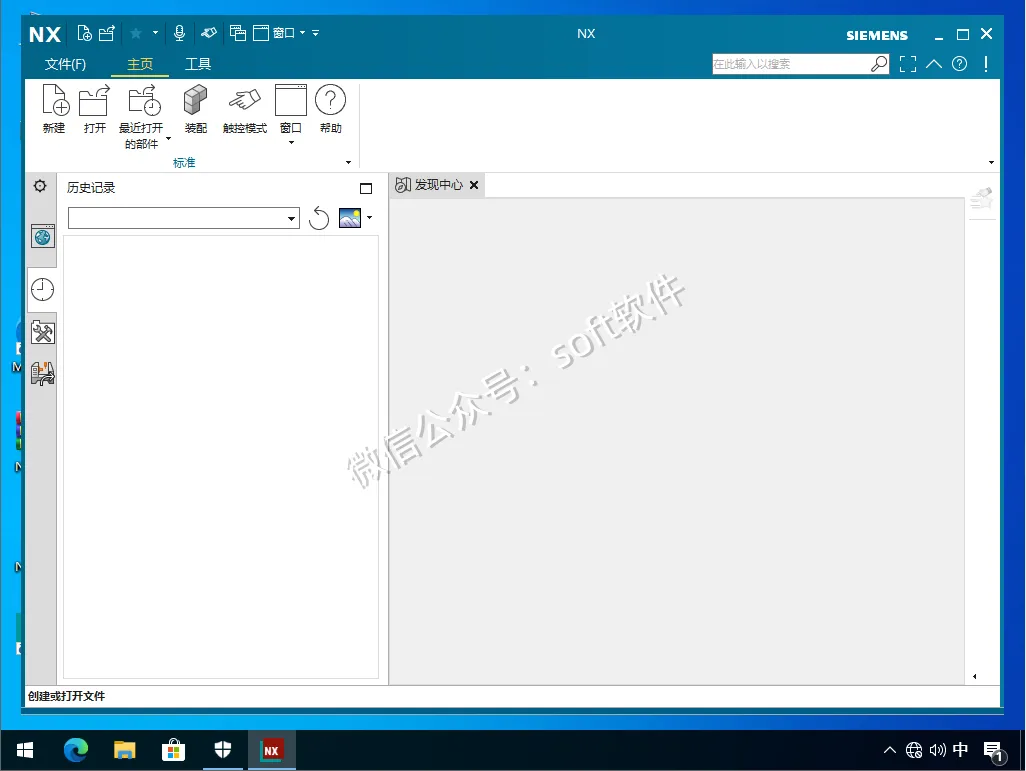Open Microsoft Store from taskbar

pyautogui.click(x=173, y=750)
